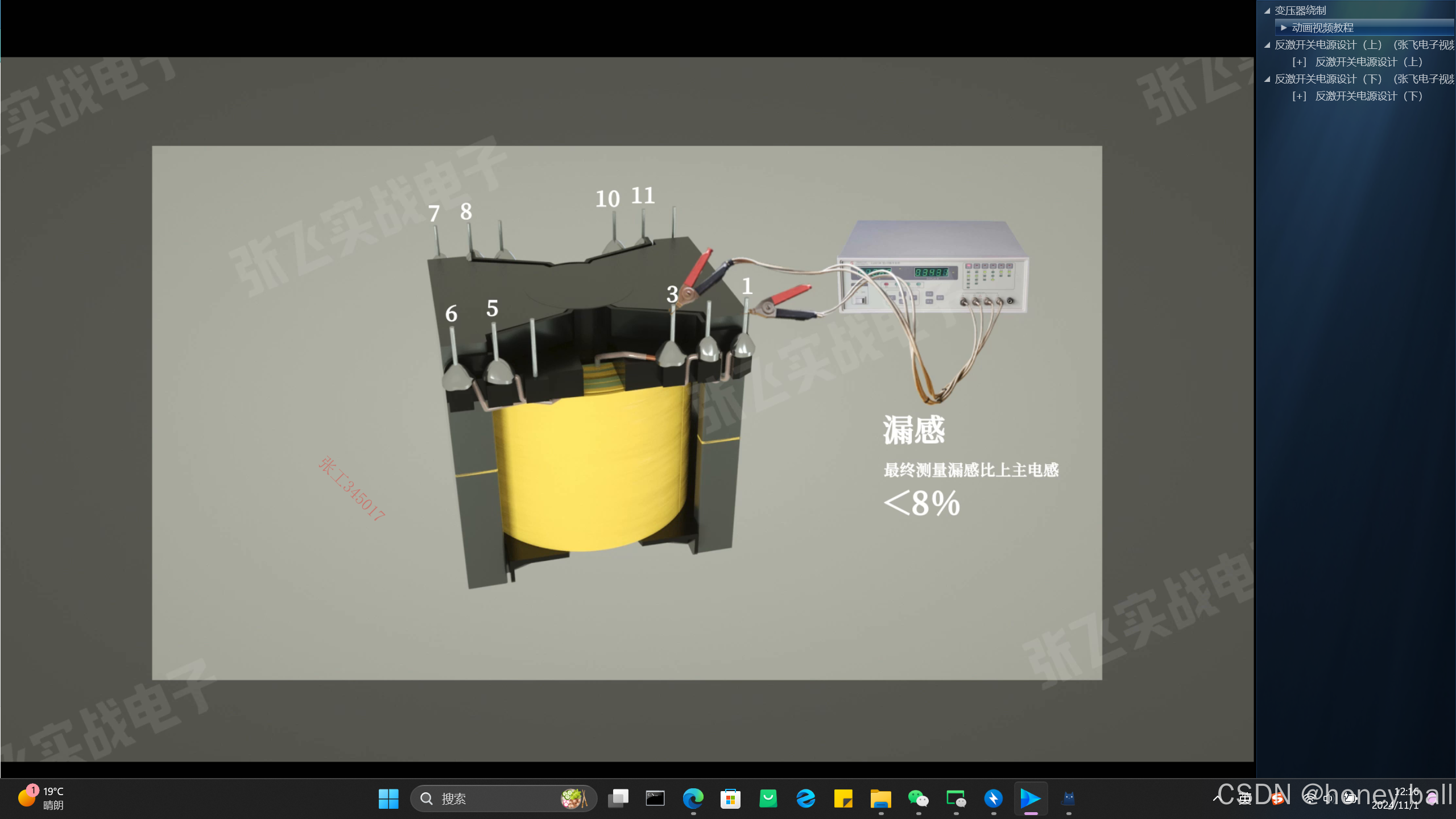Viewport: 1456px width, 819px height.
Task: Collapse the 变压器绕制 playlist group
Action: point(1267,10)
